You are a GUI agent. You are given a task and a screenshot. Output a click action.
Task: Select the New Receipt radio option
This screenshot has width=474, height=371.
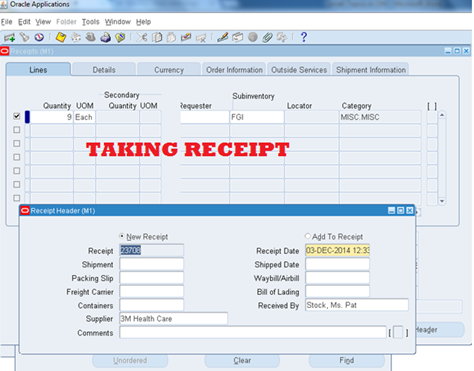(122, 236)
